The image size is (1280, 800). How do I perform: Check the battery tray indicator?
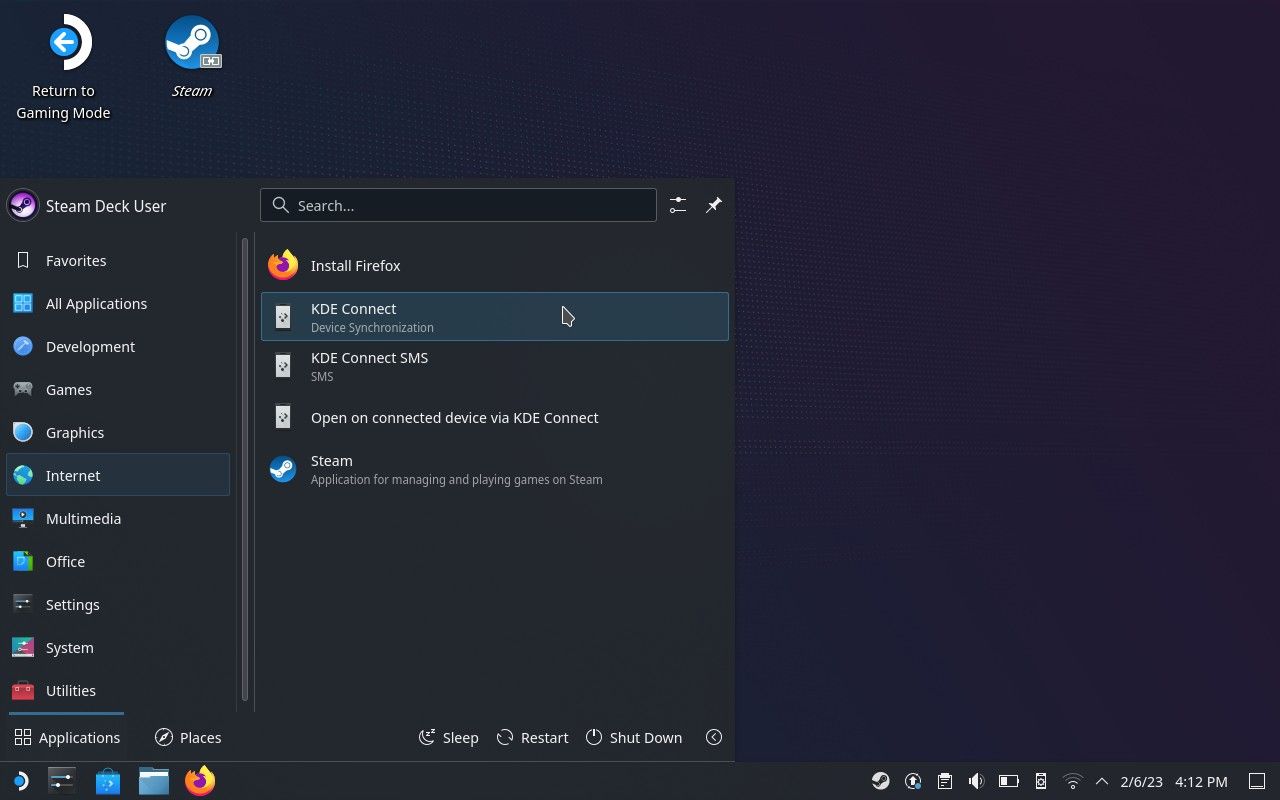[1009, 781]
